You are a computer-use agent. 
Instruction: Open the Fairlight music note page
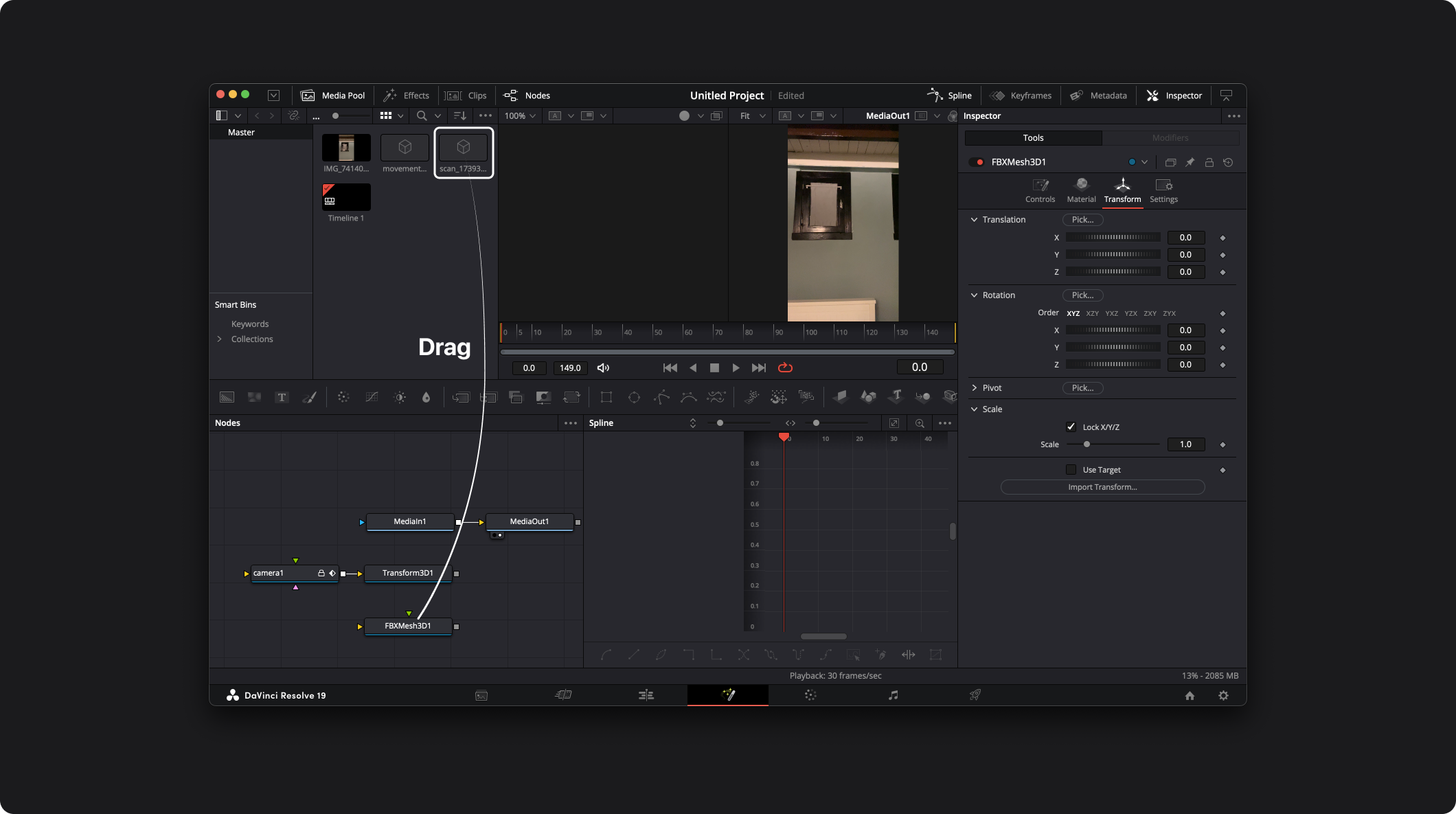point(893,695)
